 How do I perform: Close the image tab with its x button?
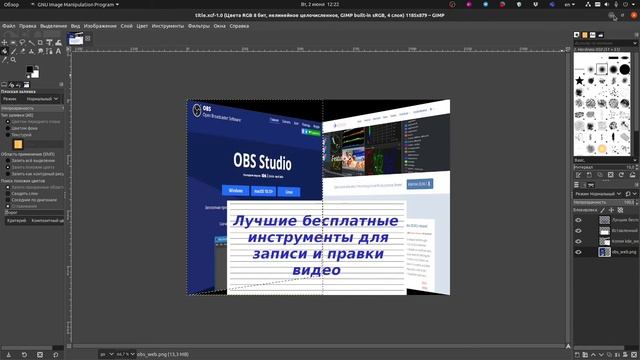pyautogui.click(x=88, y=38)
